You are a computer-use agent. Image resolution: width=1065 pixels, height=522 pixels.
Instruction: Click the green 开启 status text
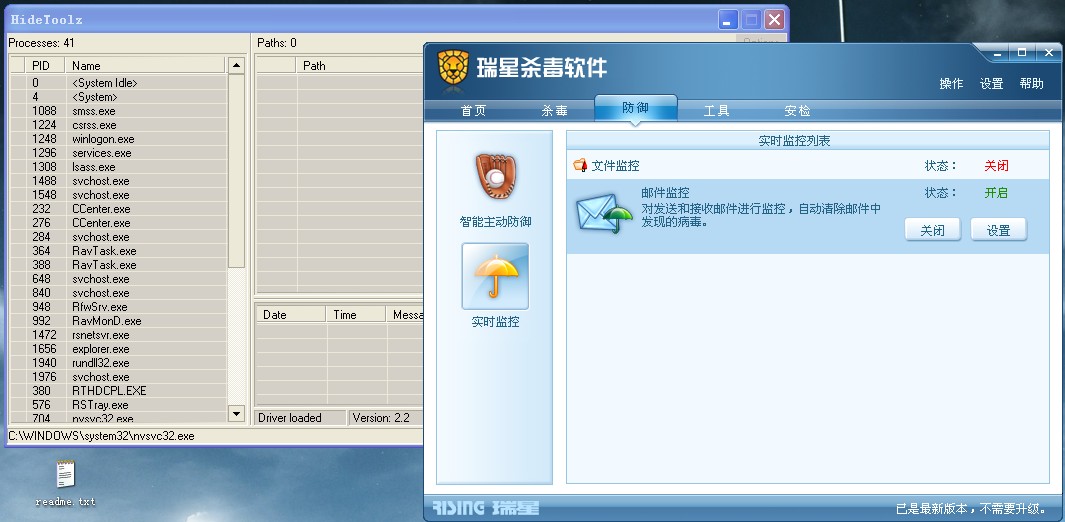pyautogui.click(x=996, y=193)
